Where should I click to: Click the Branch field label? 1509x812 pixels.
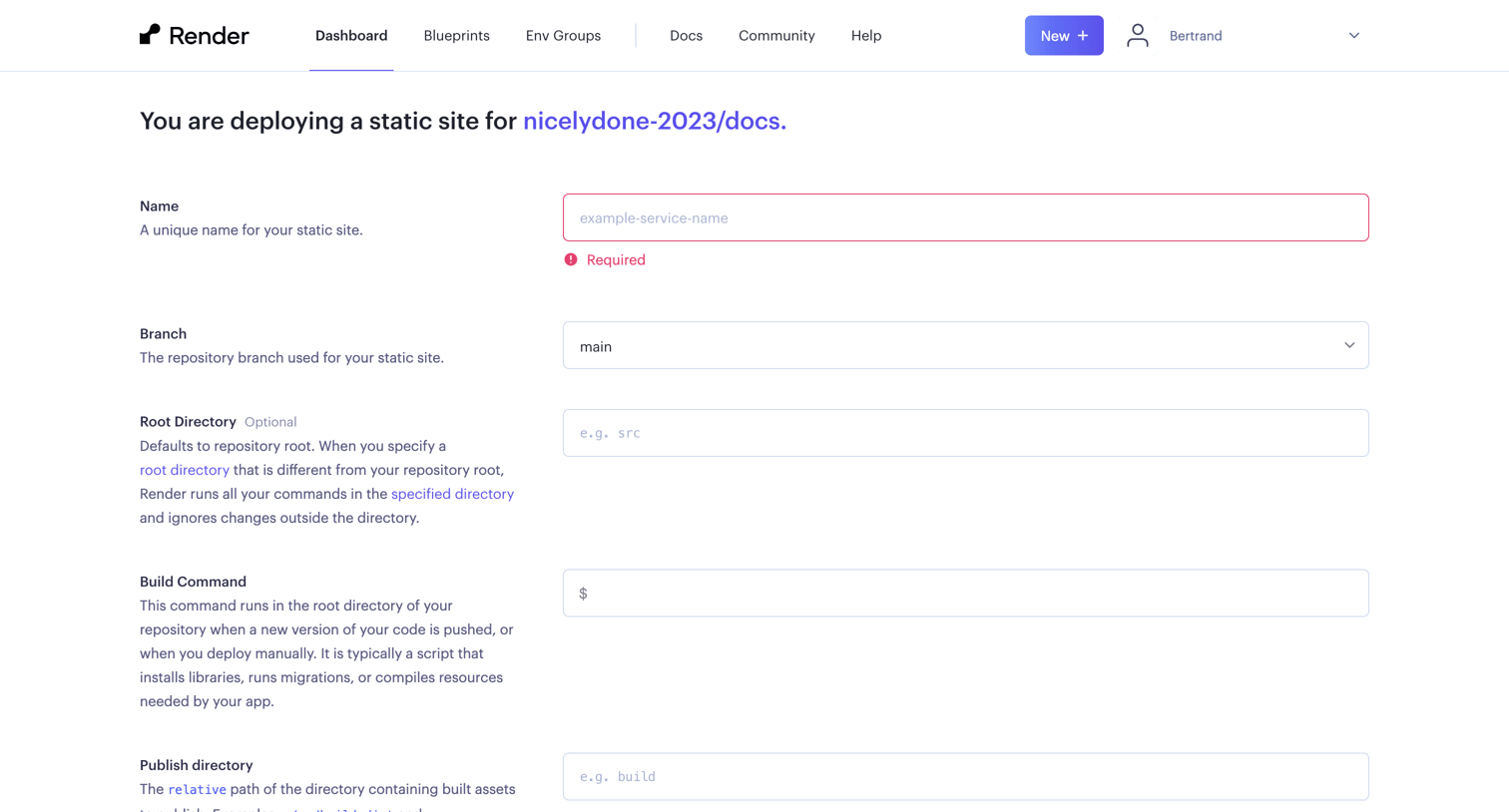(163, 334)
